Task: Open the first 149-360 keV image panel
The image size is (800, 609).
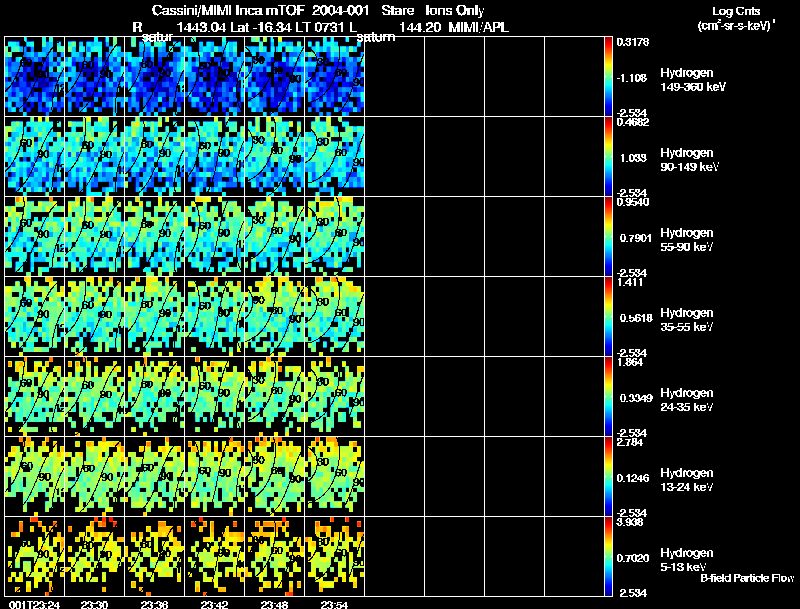Action: point(34,76)
